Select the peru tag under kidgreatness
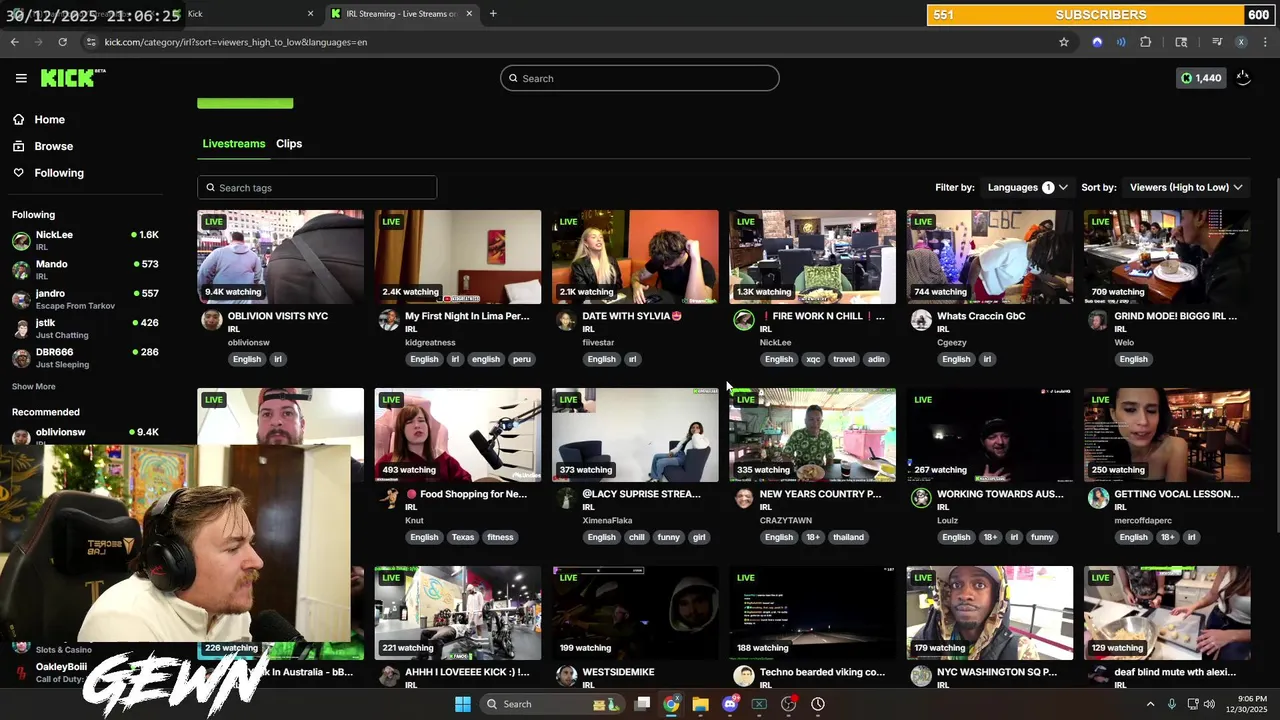The width and height of the screenshot is (1280, 720). point(522,359)
